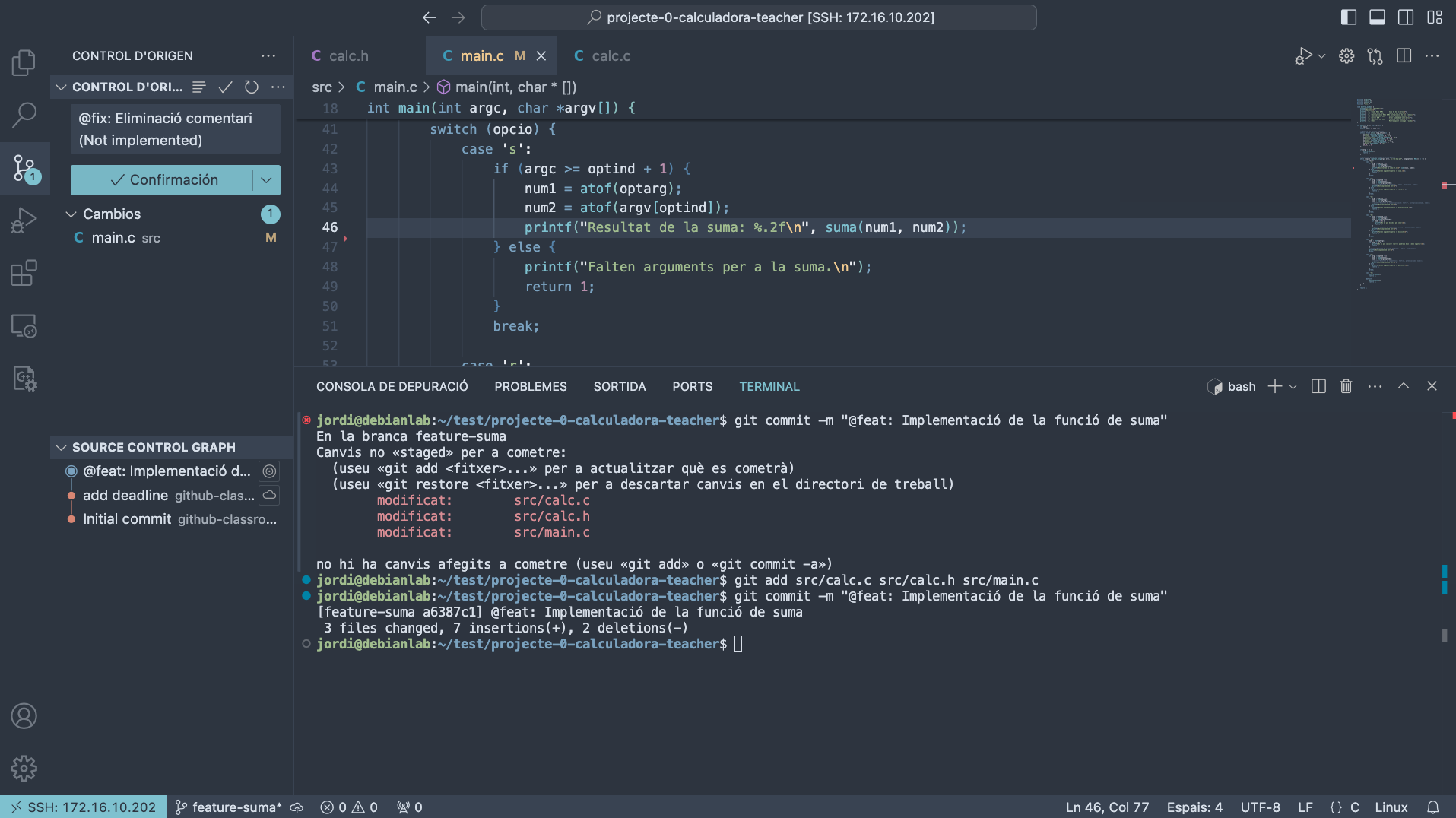Click the SSH: 172.16.10.202 remote indicator
Image resolution: width=1456 pixels, height=818 pixels.
(84, 807)
